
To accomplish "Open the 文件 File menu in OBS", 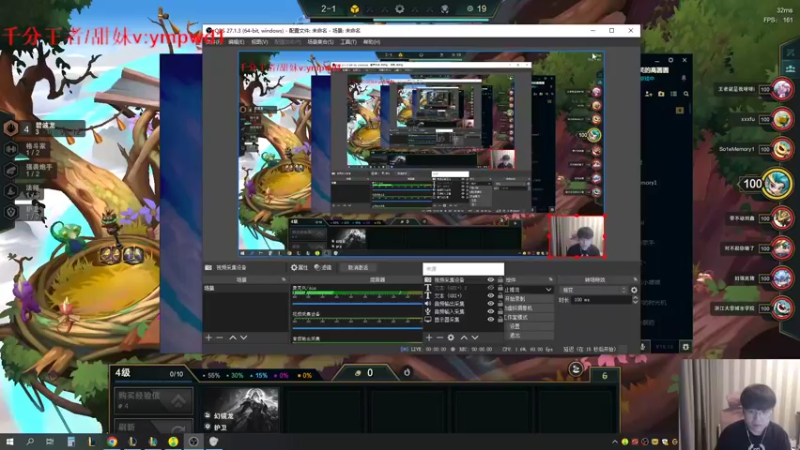I will [x=215, y=42].
